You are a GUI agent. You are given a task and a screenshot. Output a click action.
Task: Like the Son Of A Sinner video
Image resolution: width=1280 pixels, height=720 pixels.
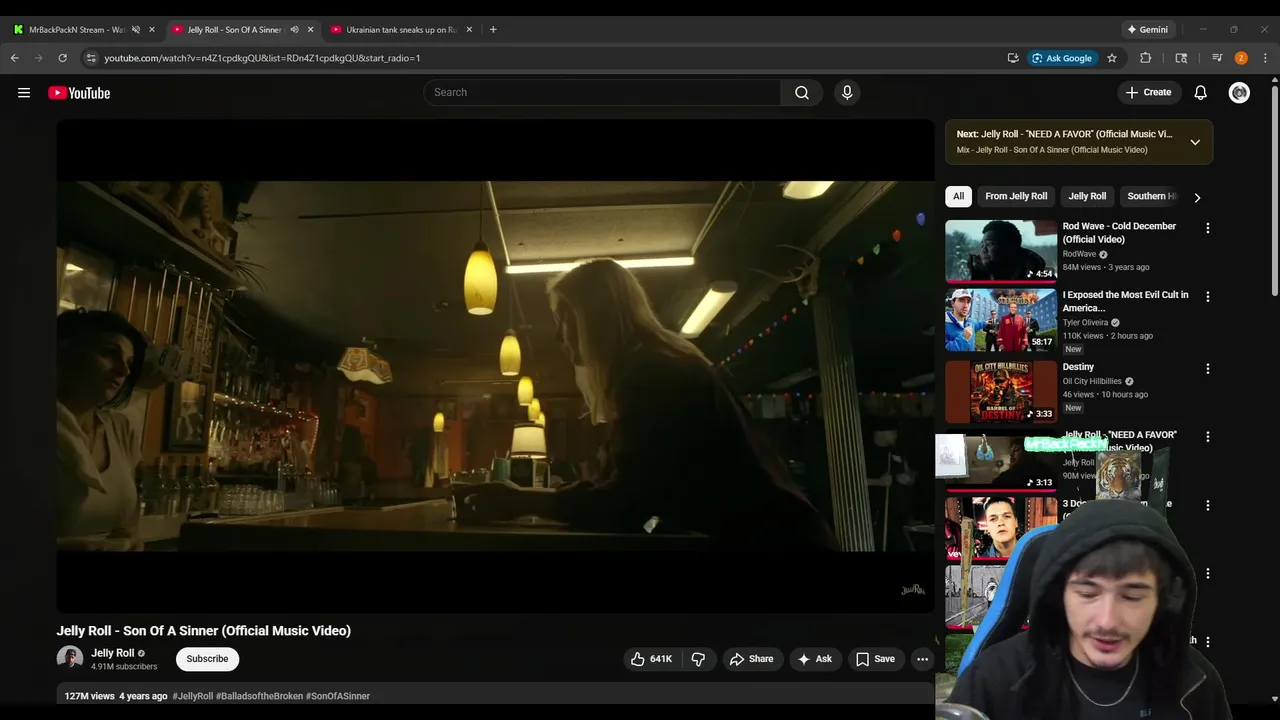pos(651,659)
